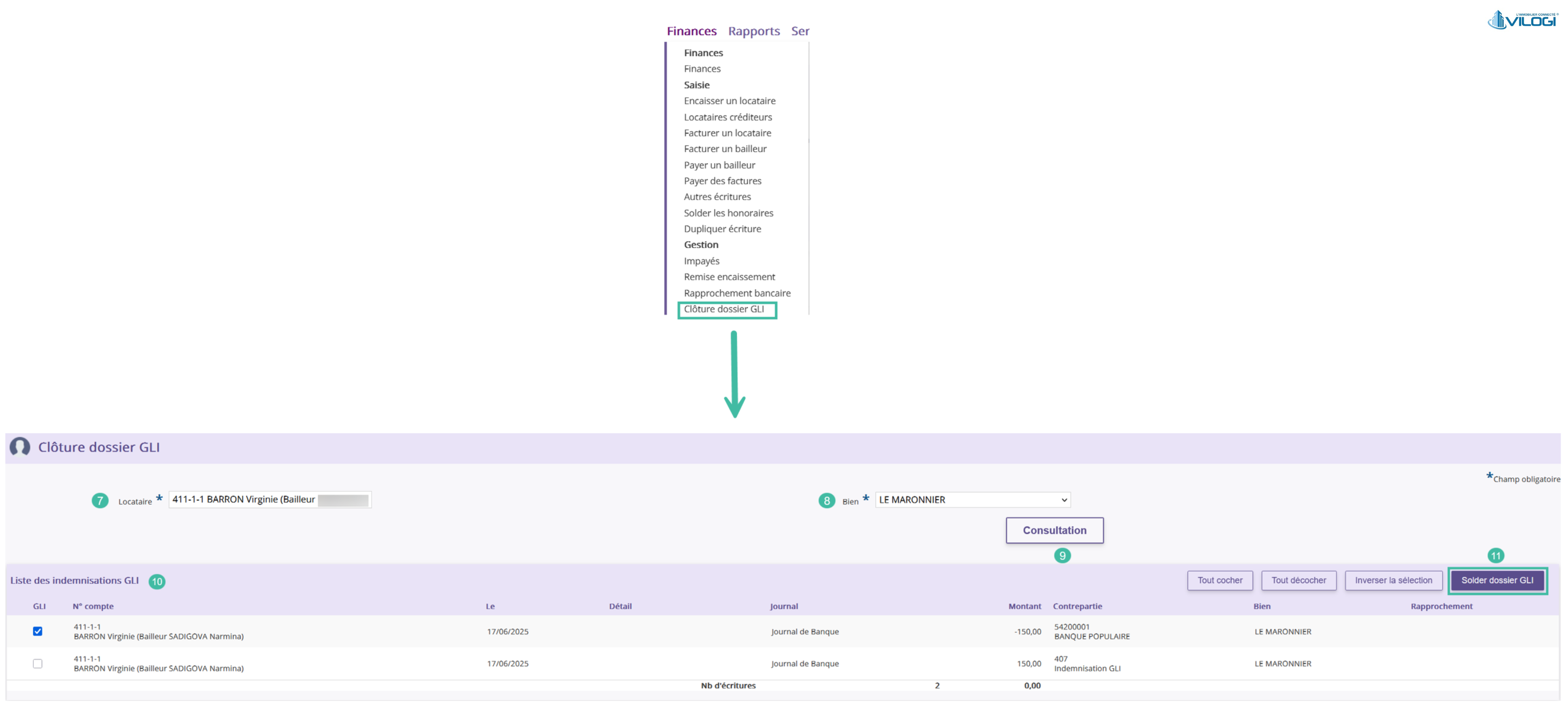Click Inverser la sélection button

(x=1393, y=580)
